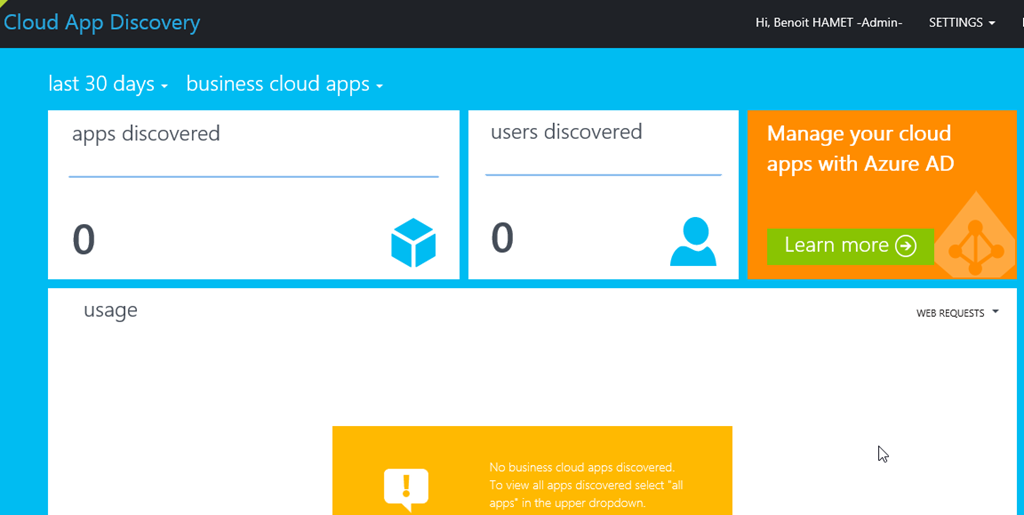Click the Cloud App Discovery title link

(x=102, y=22)
